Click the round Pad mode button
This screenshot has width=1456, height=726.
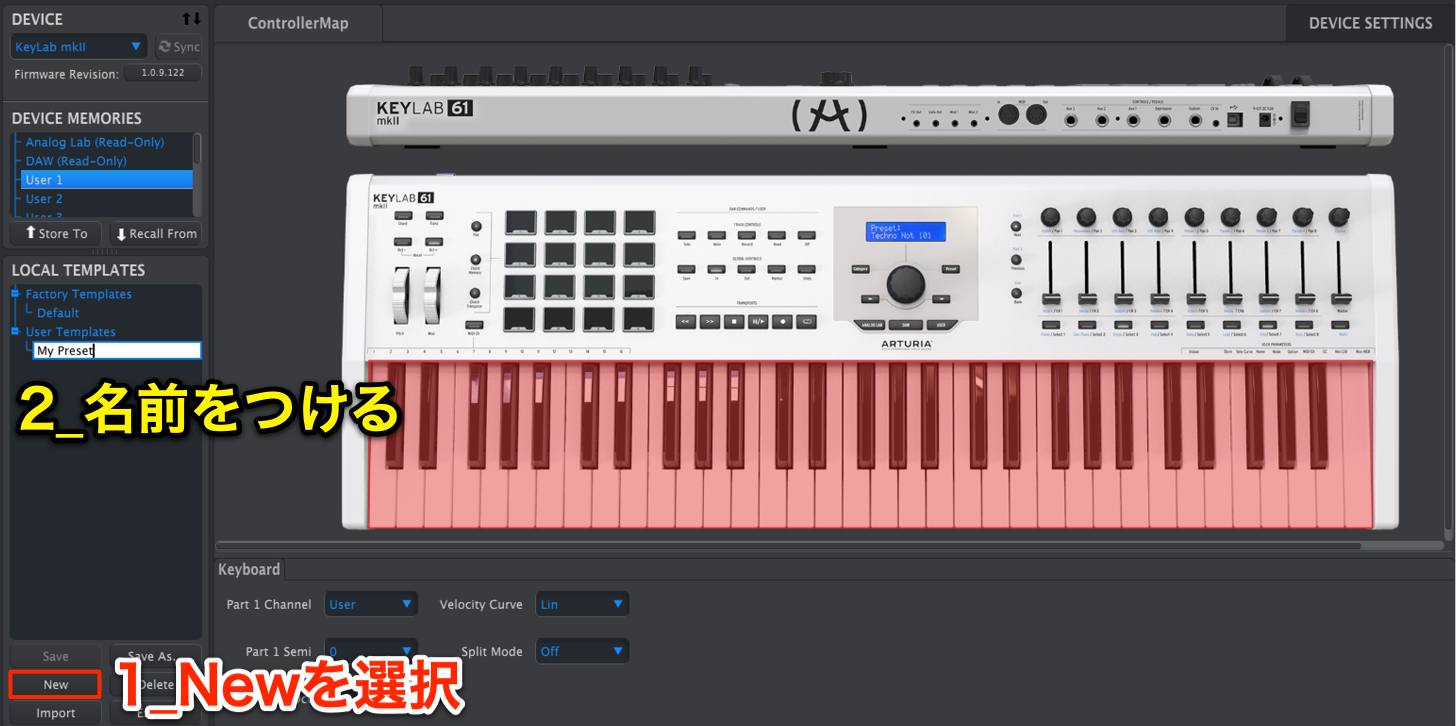[x=476, y=226]
